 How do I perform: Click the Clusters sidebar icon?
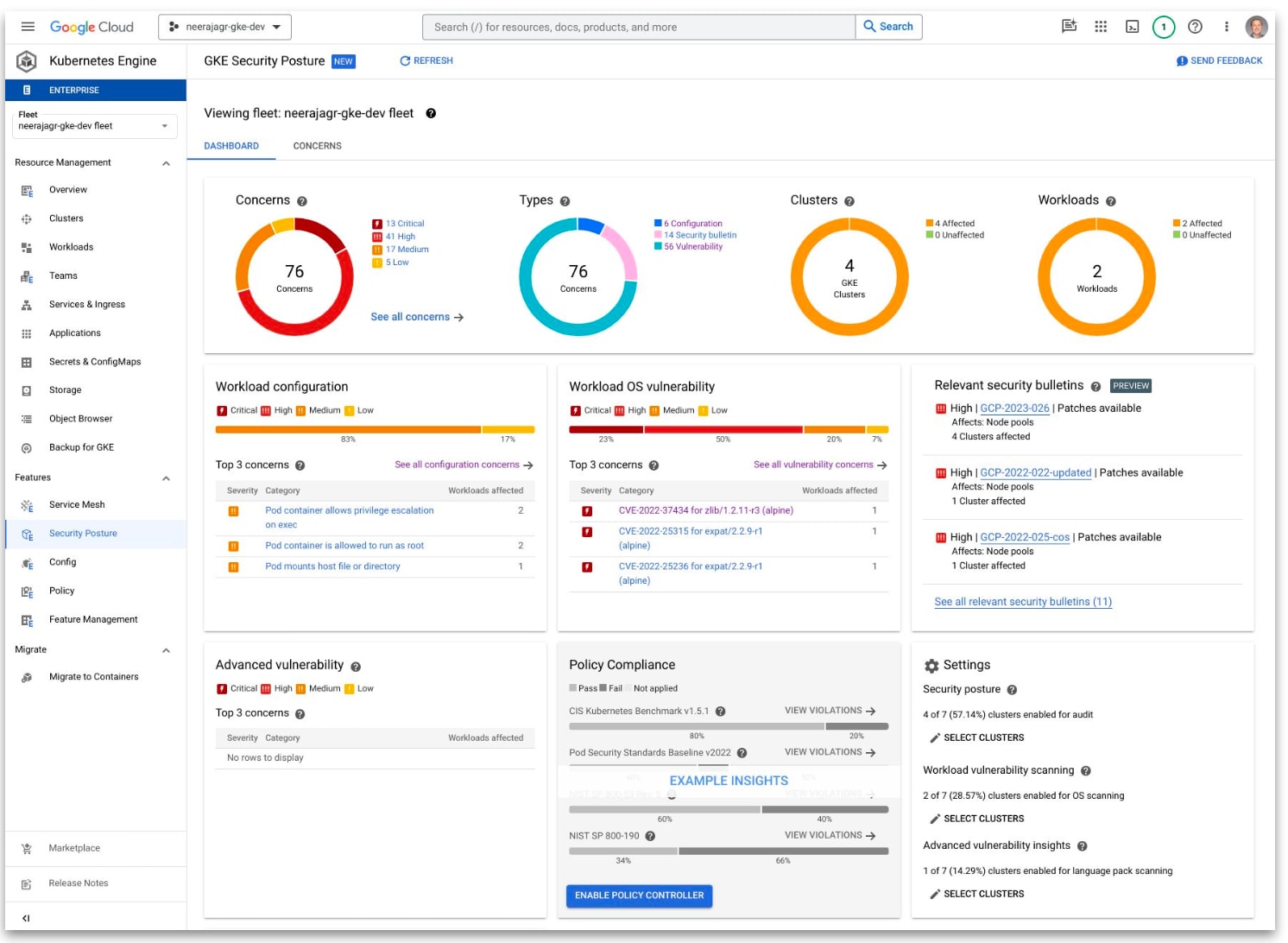pyautogui.click(x=27, y=218)
